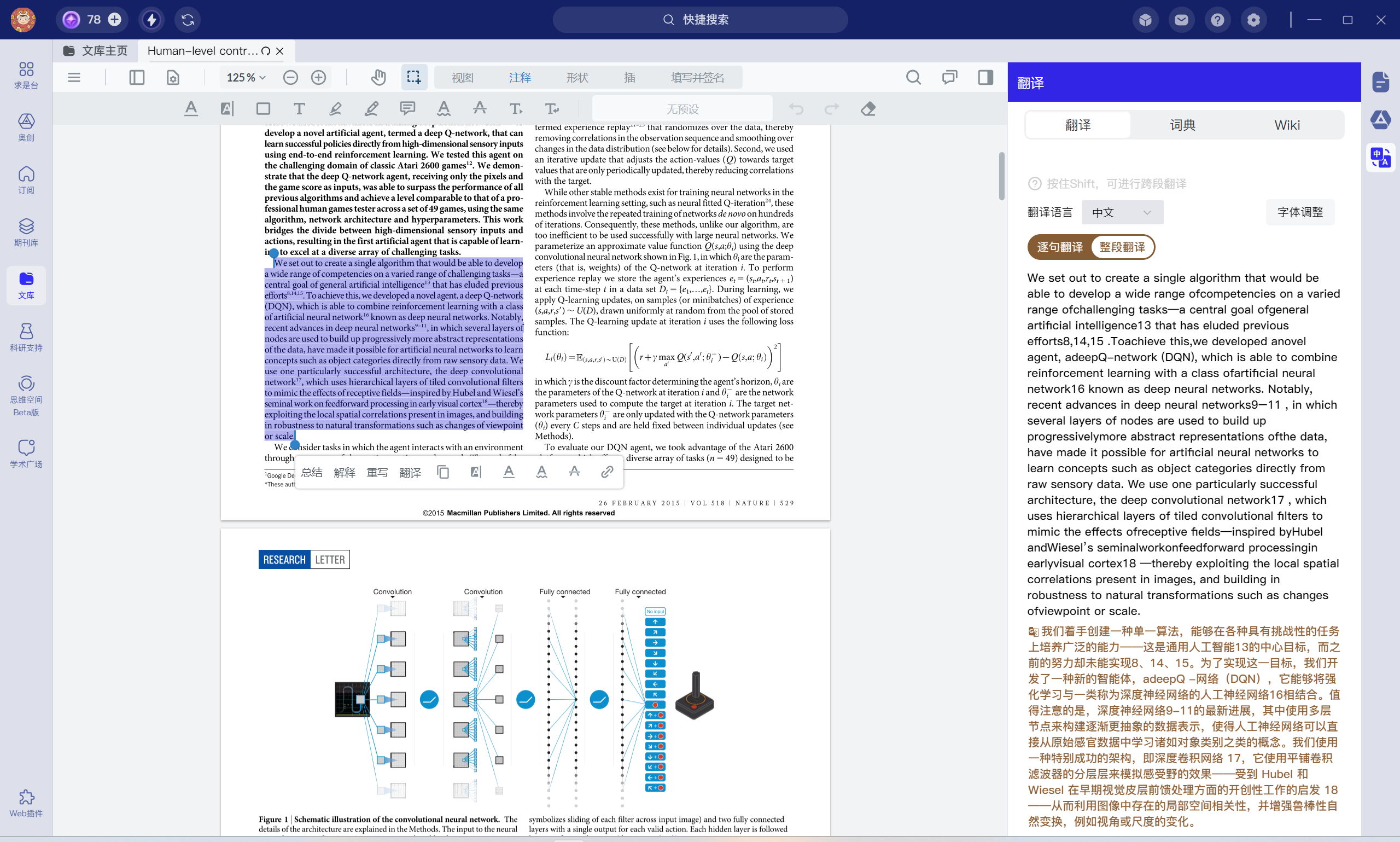This screenshot has width=1400, height=842.
Task: Select the pan hand tool
Action: tap(378, 77)
